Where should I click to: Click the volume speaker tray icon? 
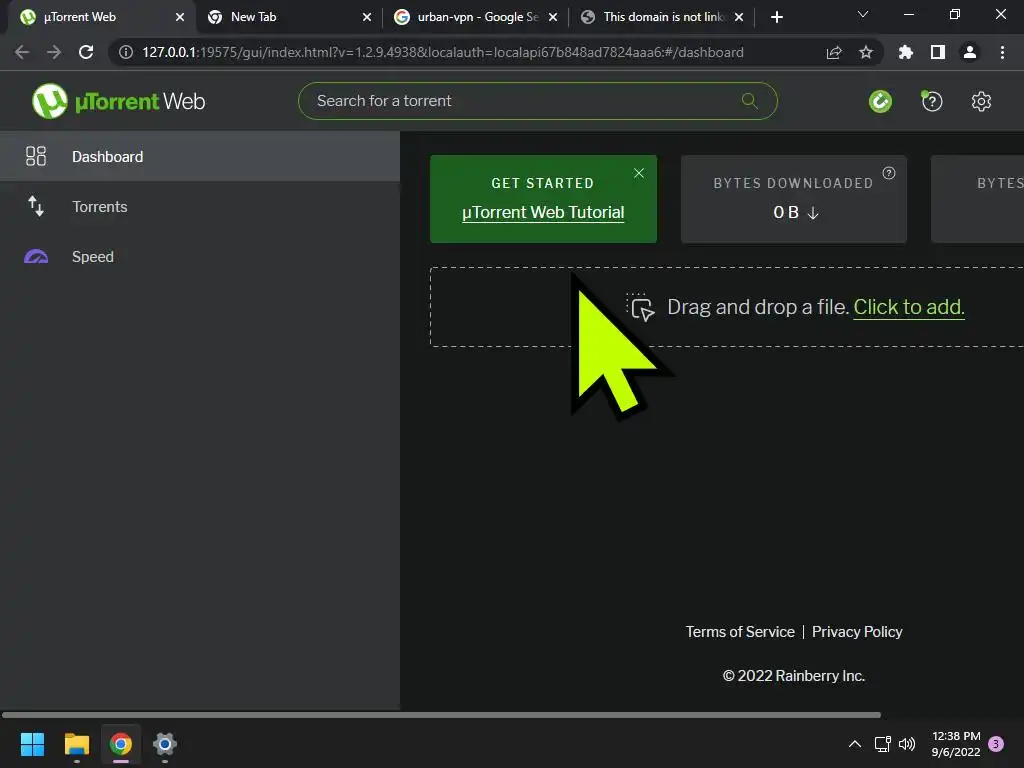tap(907, 744)
